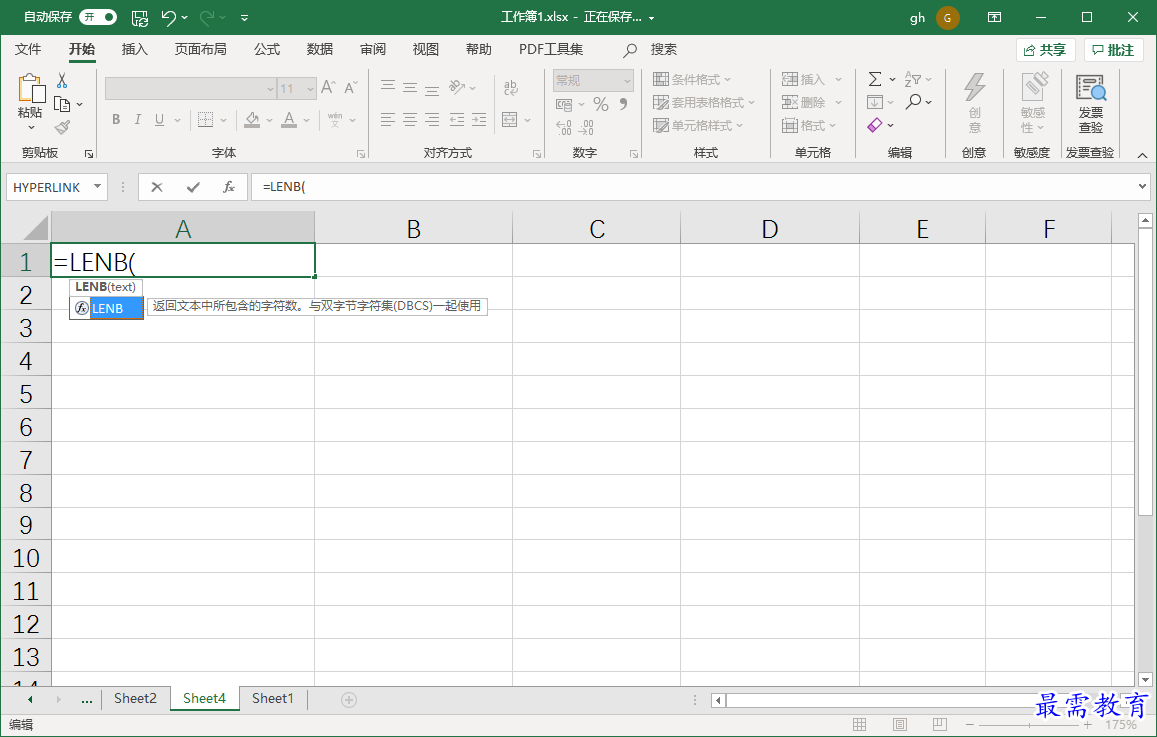Click the Fill Color bucket icon

click(252, 120)
